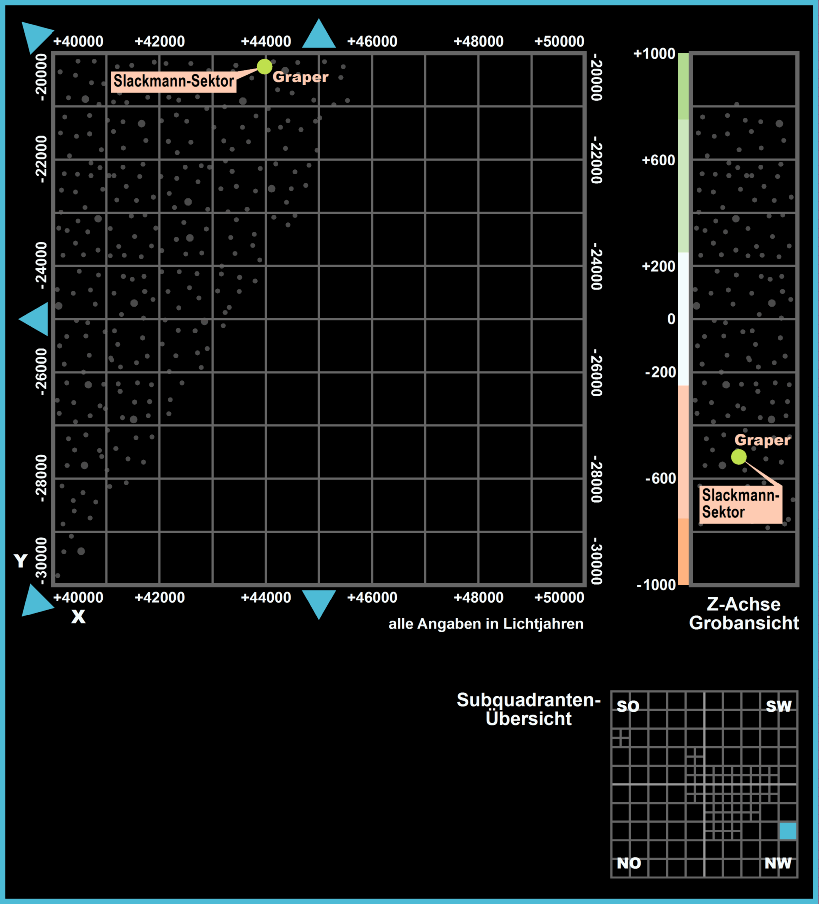This screenshot has height=904, width=819.
Task: Click the dark green top segment of Z-axis bar
Action: (684, 85)
